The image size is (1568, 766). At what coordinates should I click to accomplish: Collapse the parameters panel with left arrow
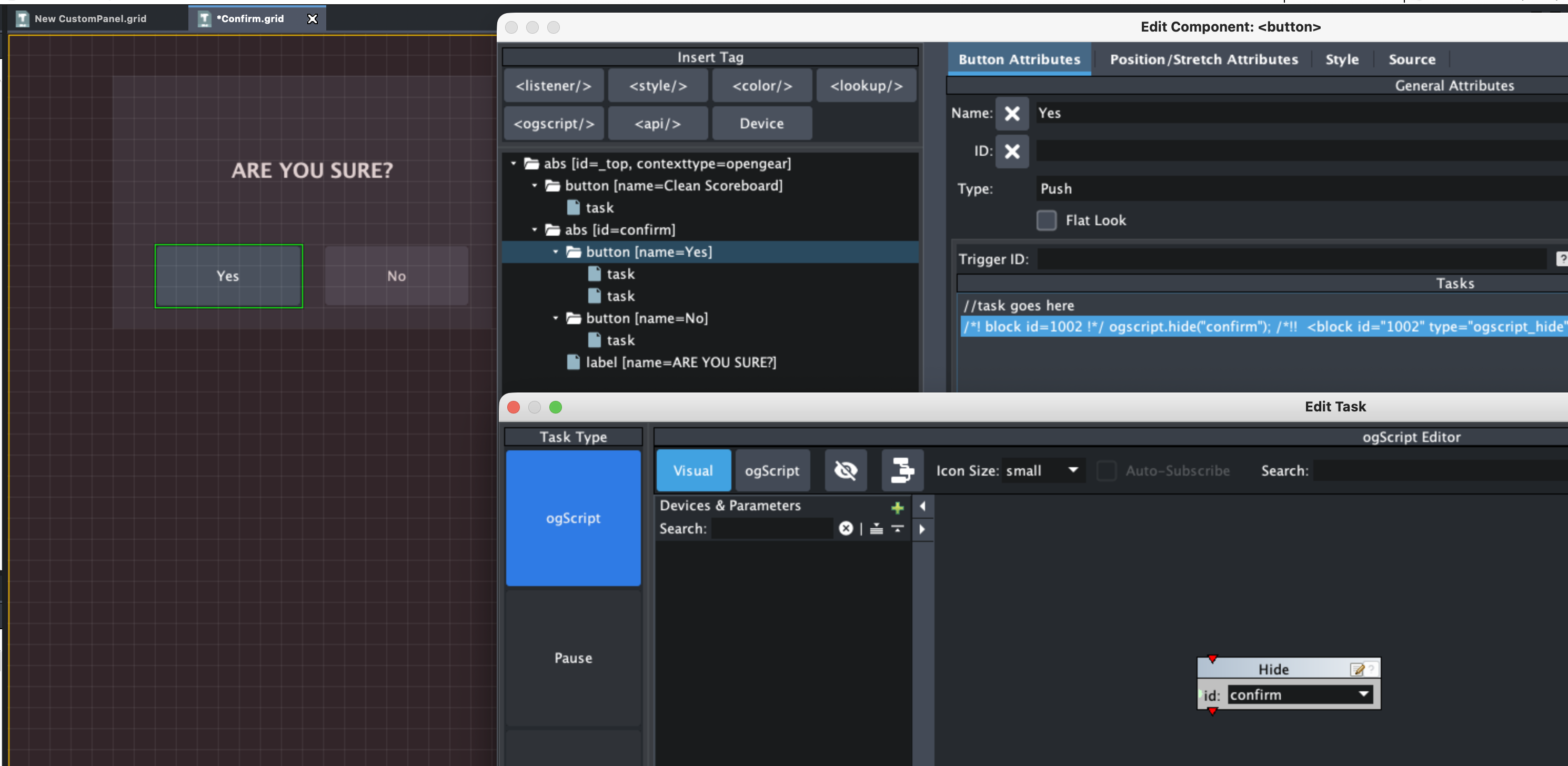tap(922, 506)
